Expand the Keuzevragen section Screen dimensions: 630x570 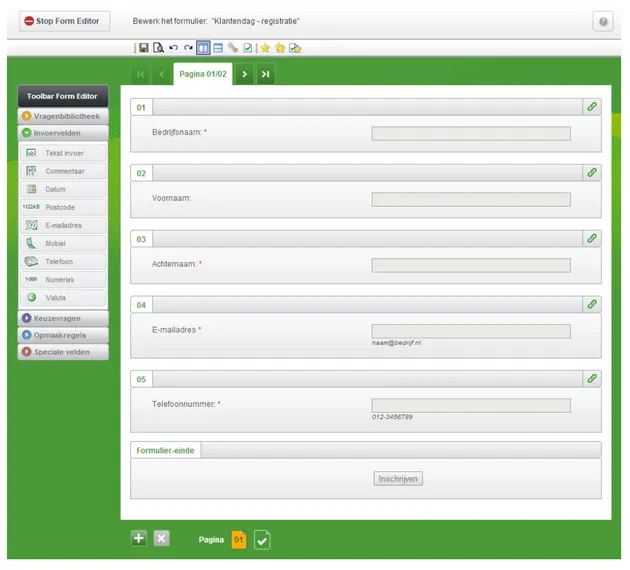tap(63, 319)
